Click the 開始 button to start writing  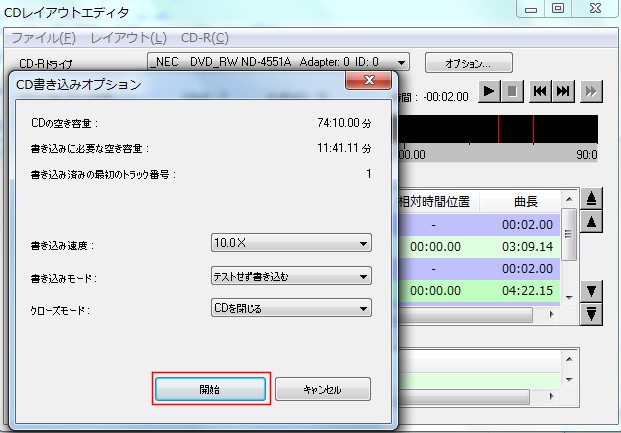click(x=210, y=389)
